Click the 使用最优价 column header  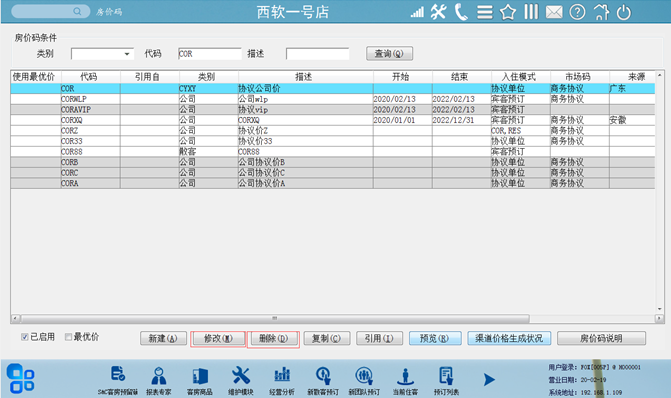coord(36,77)
